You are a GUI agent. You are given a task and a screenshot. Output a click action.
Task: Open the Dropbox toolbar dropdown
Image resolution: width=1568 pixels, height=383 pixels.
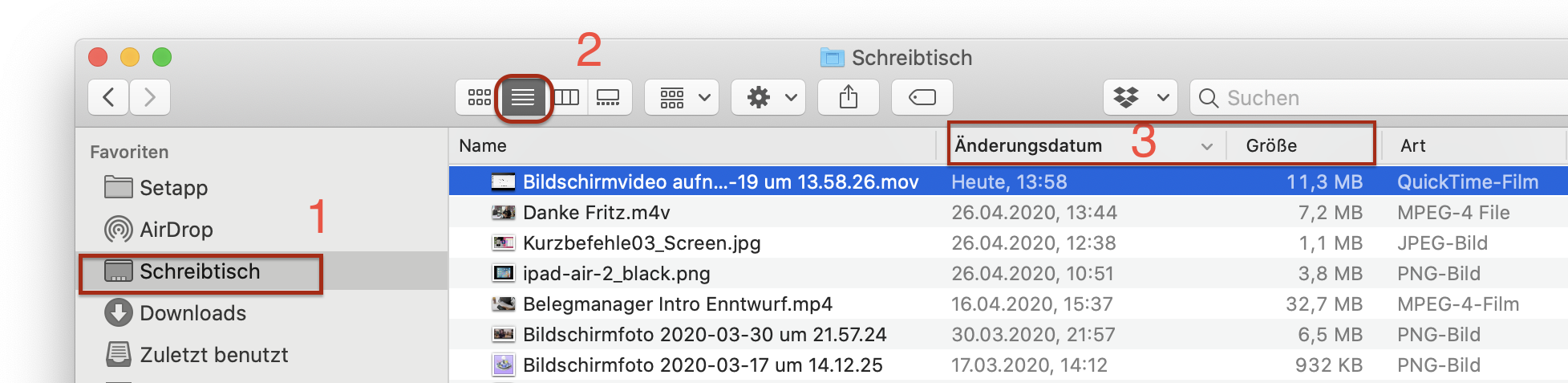click(1139, 97)
